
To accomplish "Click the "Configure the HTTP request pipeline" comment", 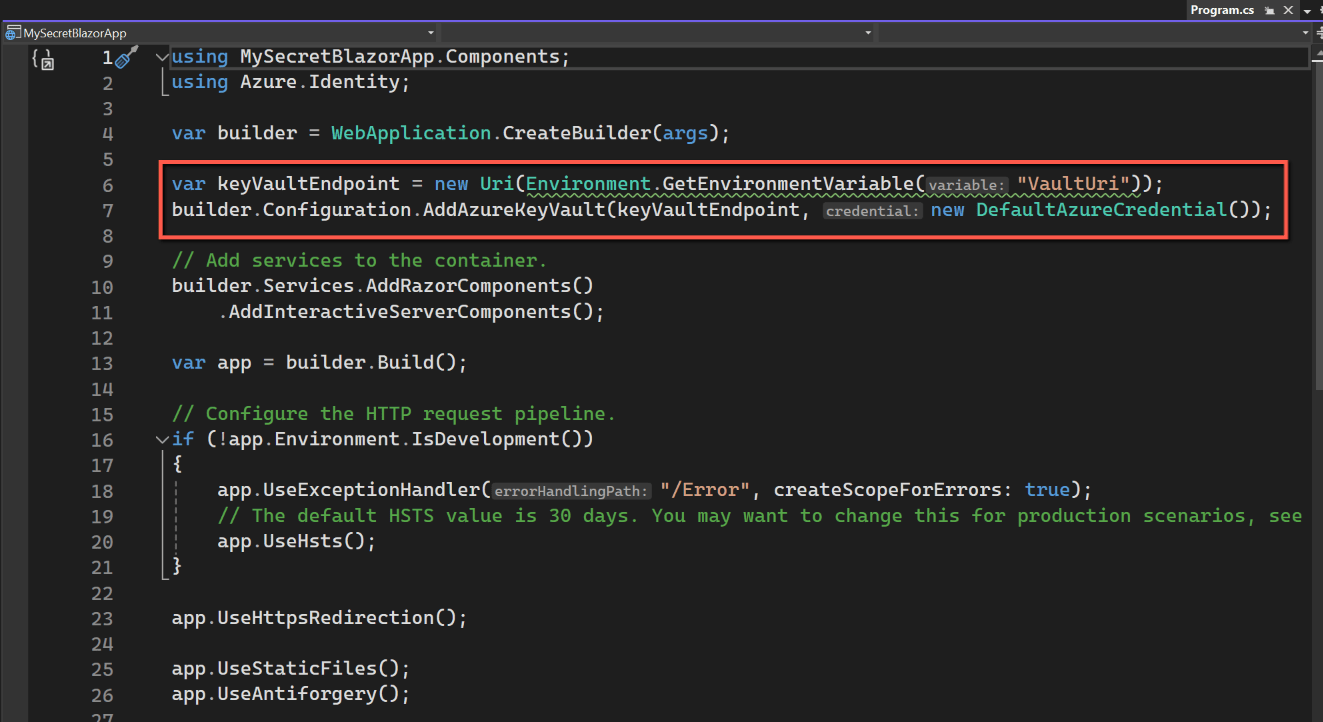I will [x=394, y=413].
